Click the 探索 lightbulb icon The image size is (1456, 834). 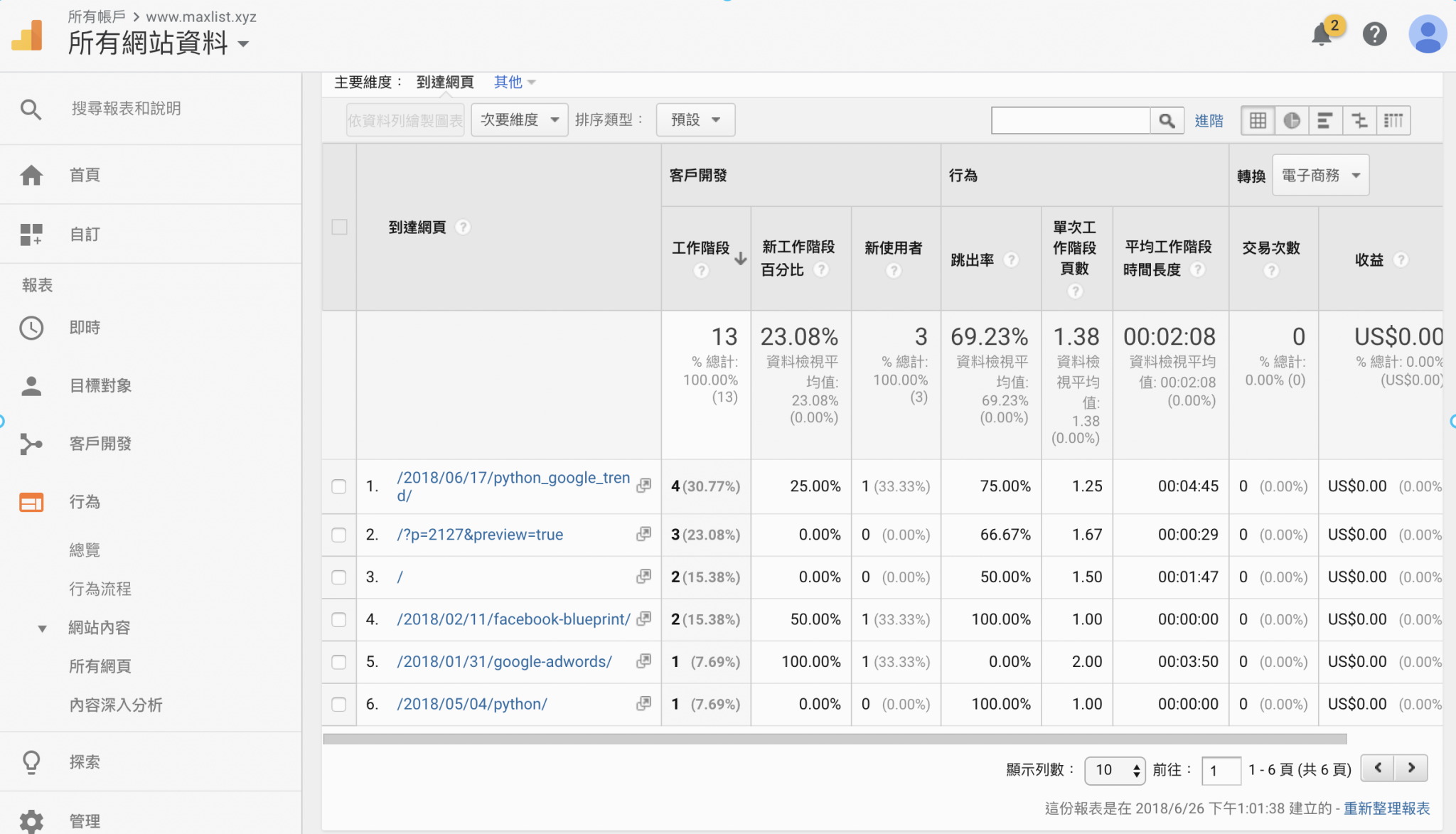[31, 762]
